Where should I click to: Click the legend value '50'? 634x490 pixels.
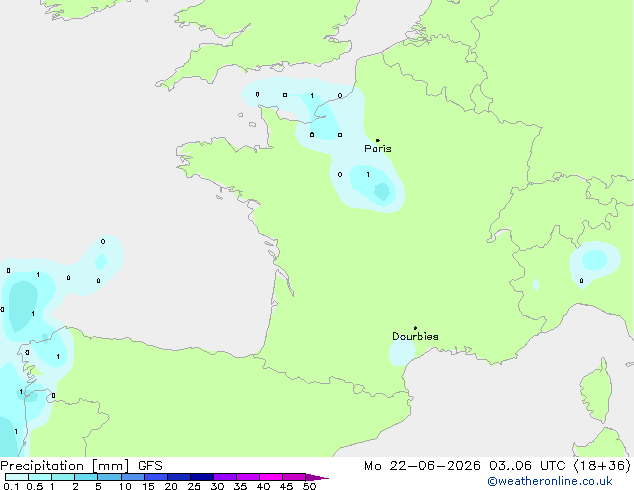coord(310,486)
